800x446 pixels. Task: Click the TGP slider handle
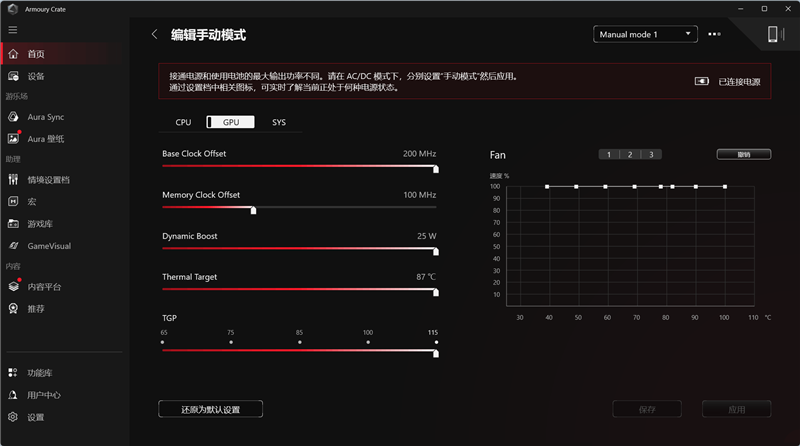pyautogui.click(x=436, y=354)
